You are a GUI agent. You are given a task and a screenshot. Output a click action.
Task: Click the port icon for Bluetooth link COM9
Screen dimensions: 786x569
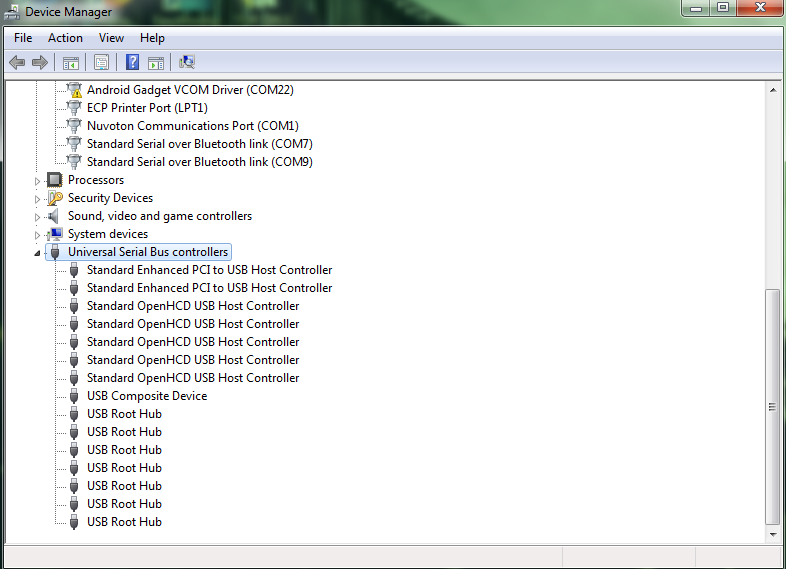point(74,162)
